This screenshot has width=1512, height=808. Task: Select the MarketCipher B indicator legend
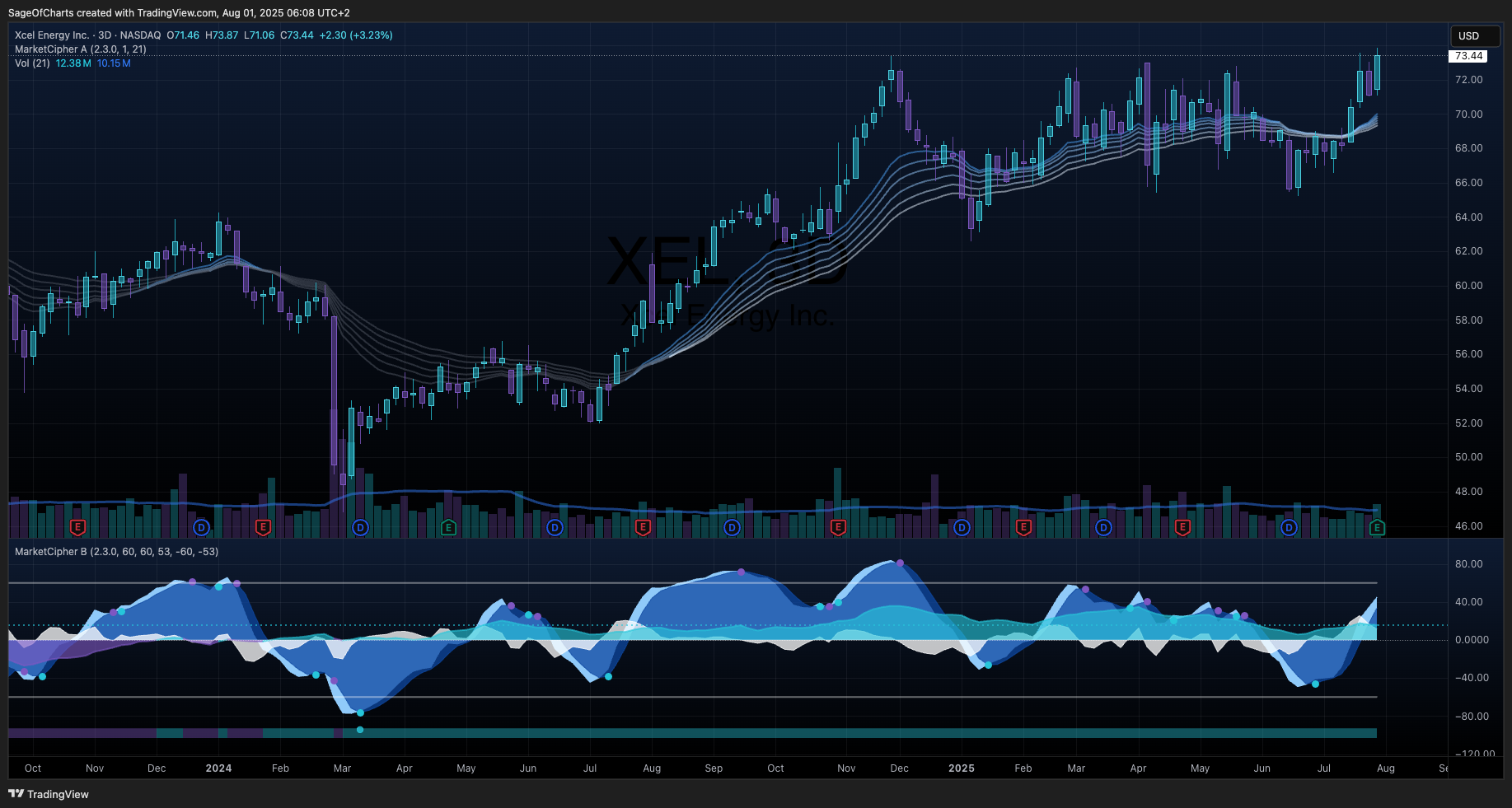[116, 552]
